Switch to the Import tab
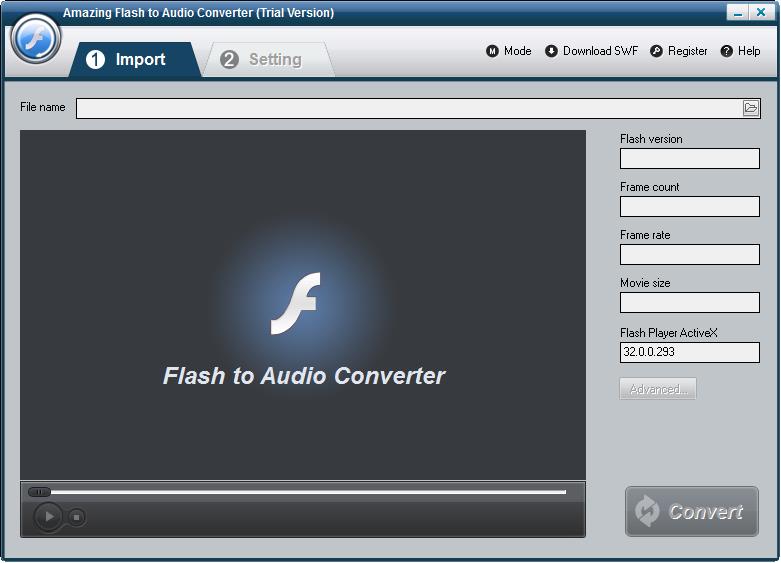 pyautogui.click(x=127, y=60)
